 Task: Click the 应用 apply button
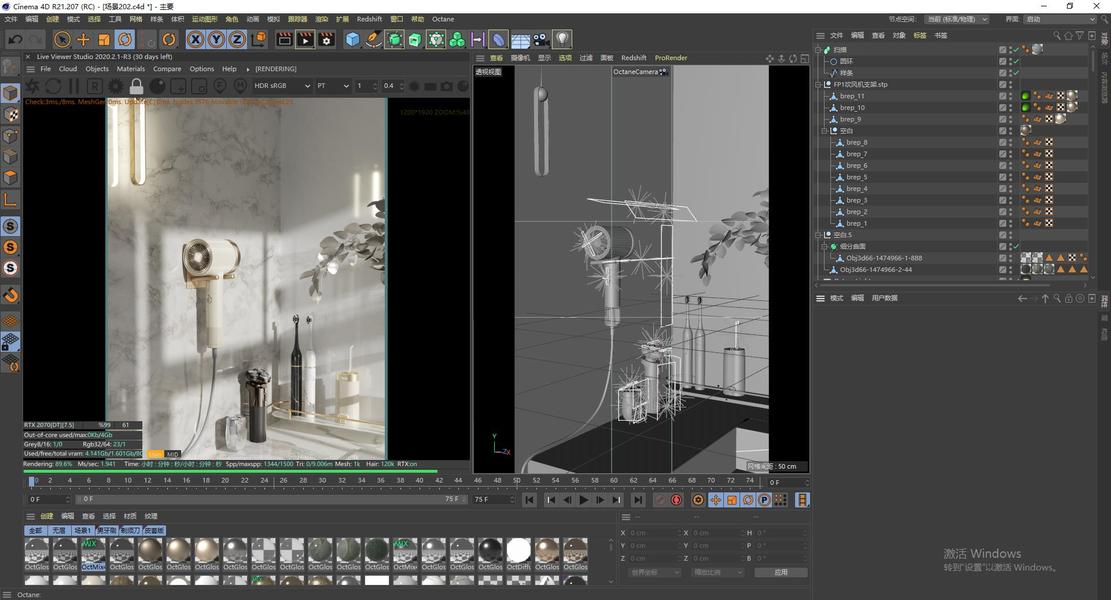(780, 572)
